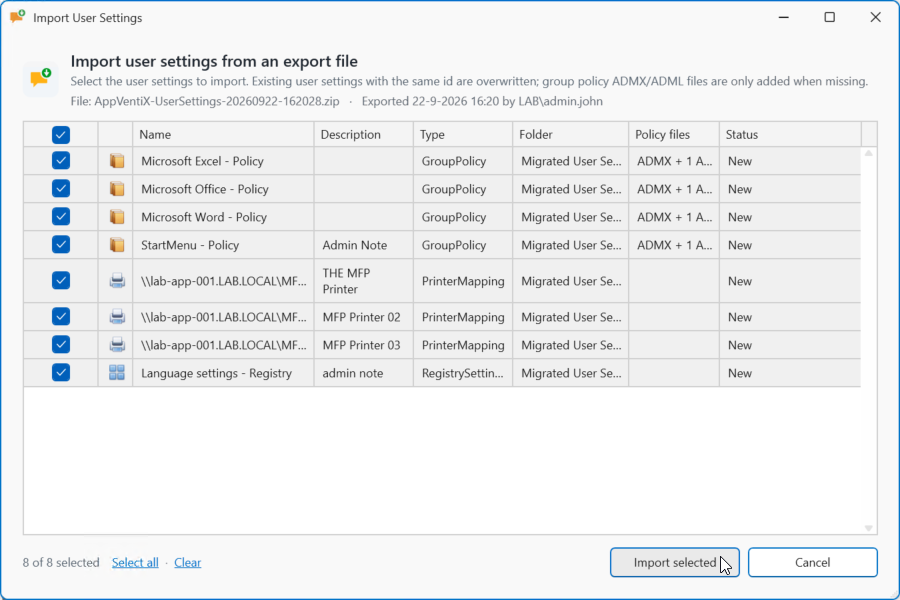Click GroupPolicy type in Microsoft Excel row
Viewport: 900px width, 600px height.
coord(463,161)
